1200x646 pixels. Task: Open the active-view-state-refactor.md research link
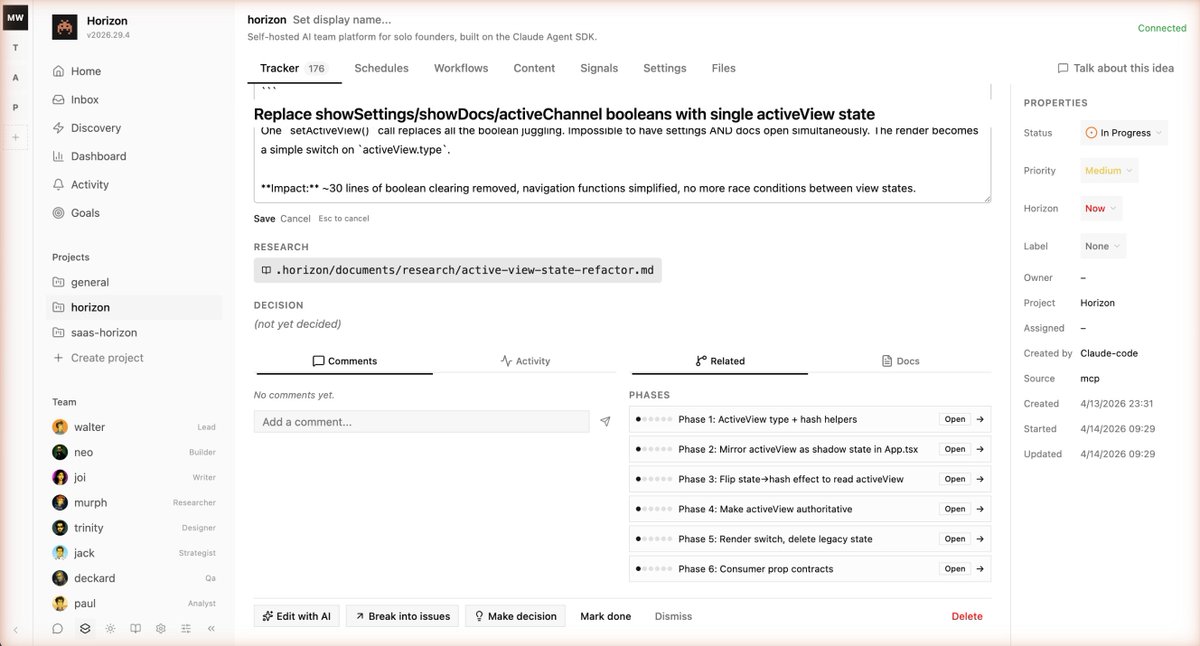(458, 270)
